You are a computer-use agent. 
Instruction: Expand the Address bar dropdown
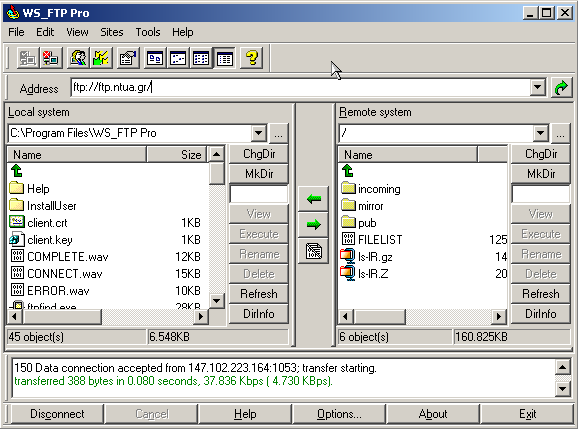tap(538, 88)
